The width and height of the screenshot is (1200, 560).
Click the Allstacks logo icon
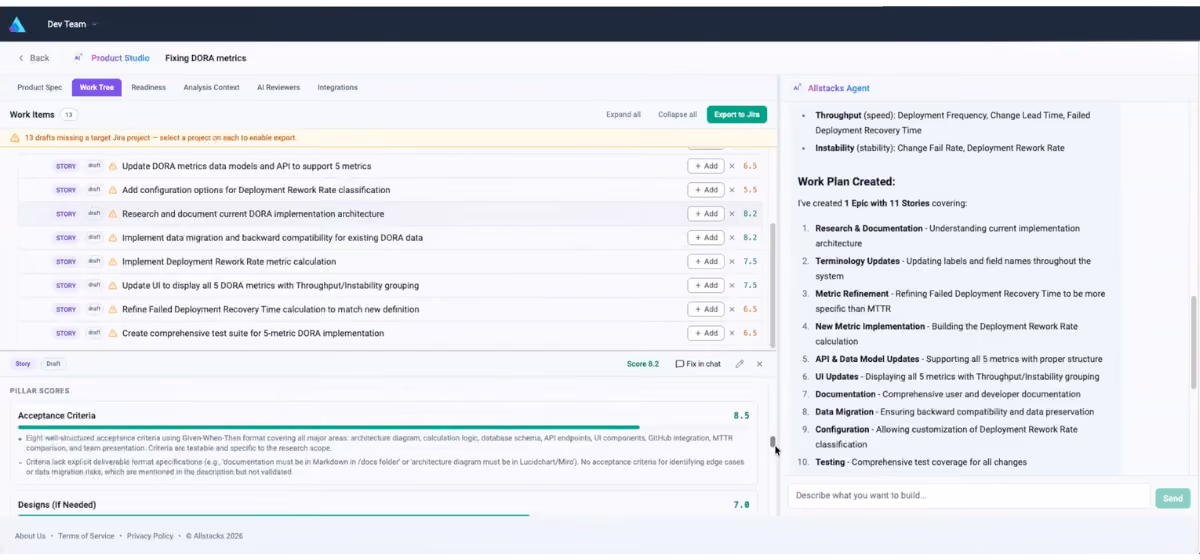click(x=17, y=24)
